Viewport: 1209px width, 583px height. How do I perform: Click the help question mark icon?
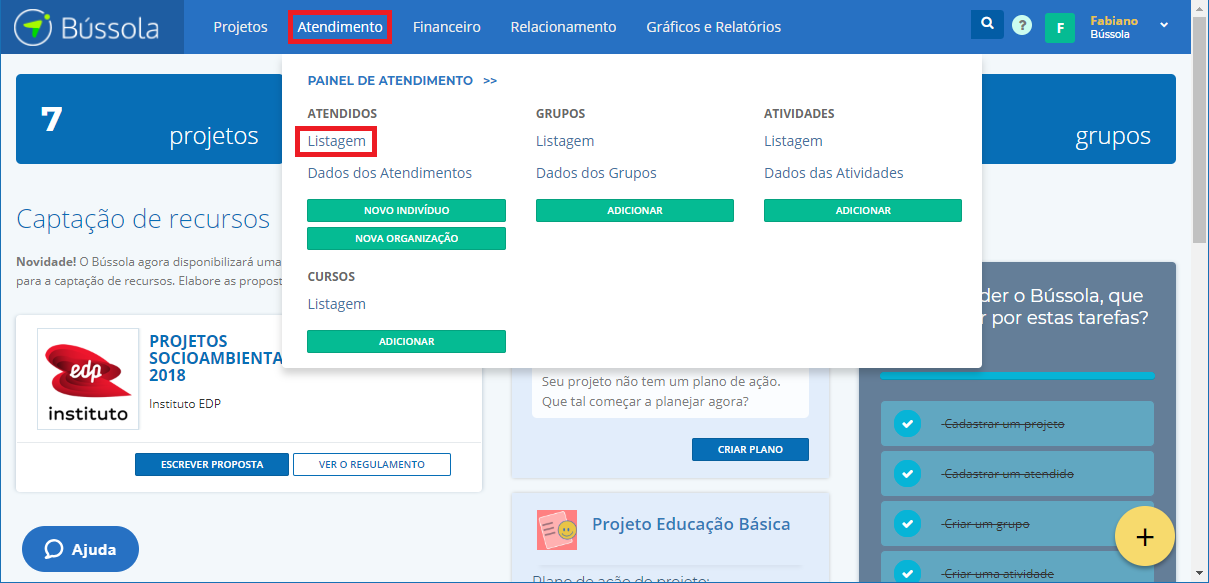pos(1021,27)
